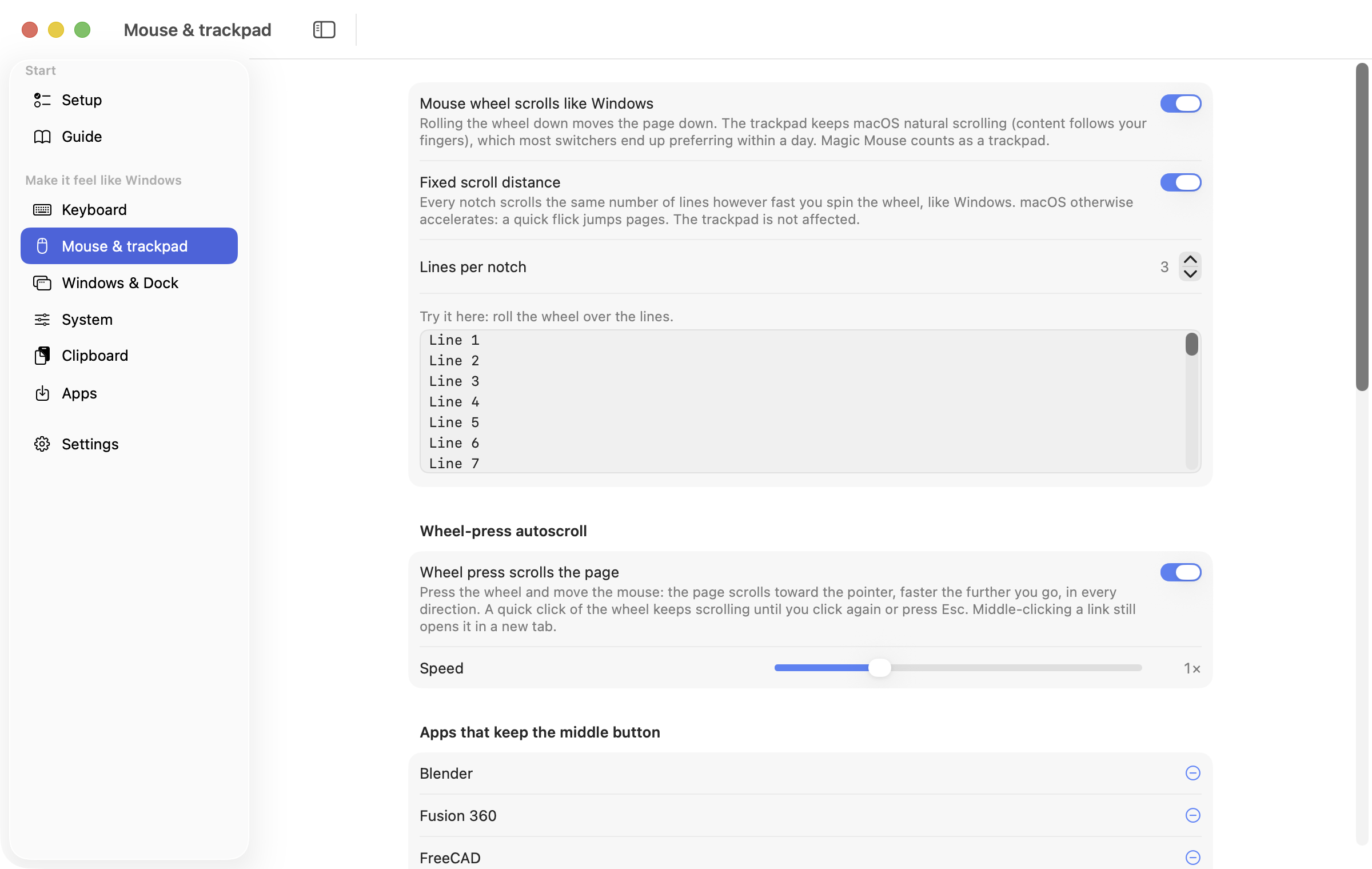The width and height of the screenshot is (1372, 869).
Task: Increase Lines per notch with up arrow
Action: coord(1190,260)
